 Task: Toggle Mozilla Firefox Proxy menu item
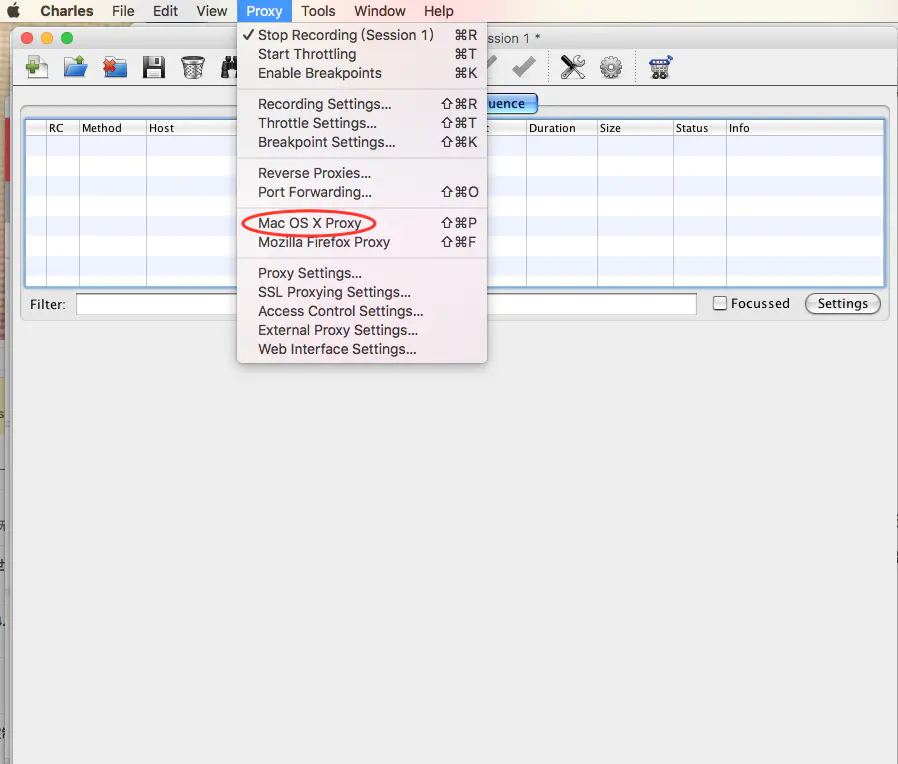click(362, 242)
